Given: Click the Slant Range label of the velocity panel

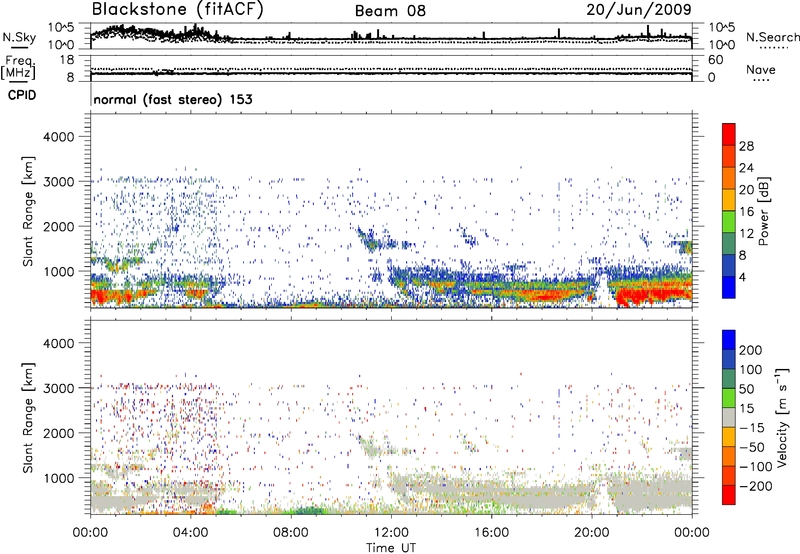Looking at the screenshot, I should [x=28, y=418].
